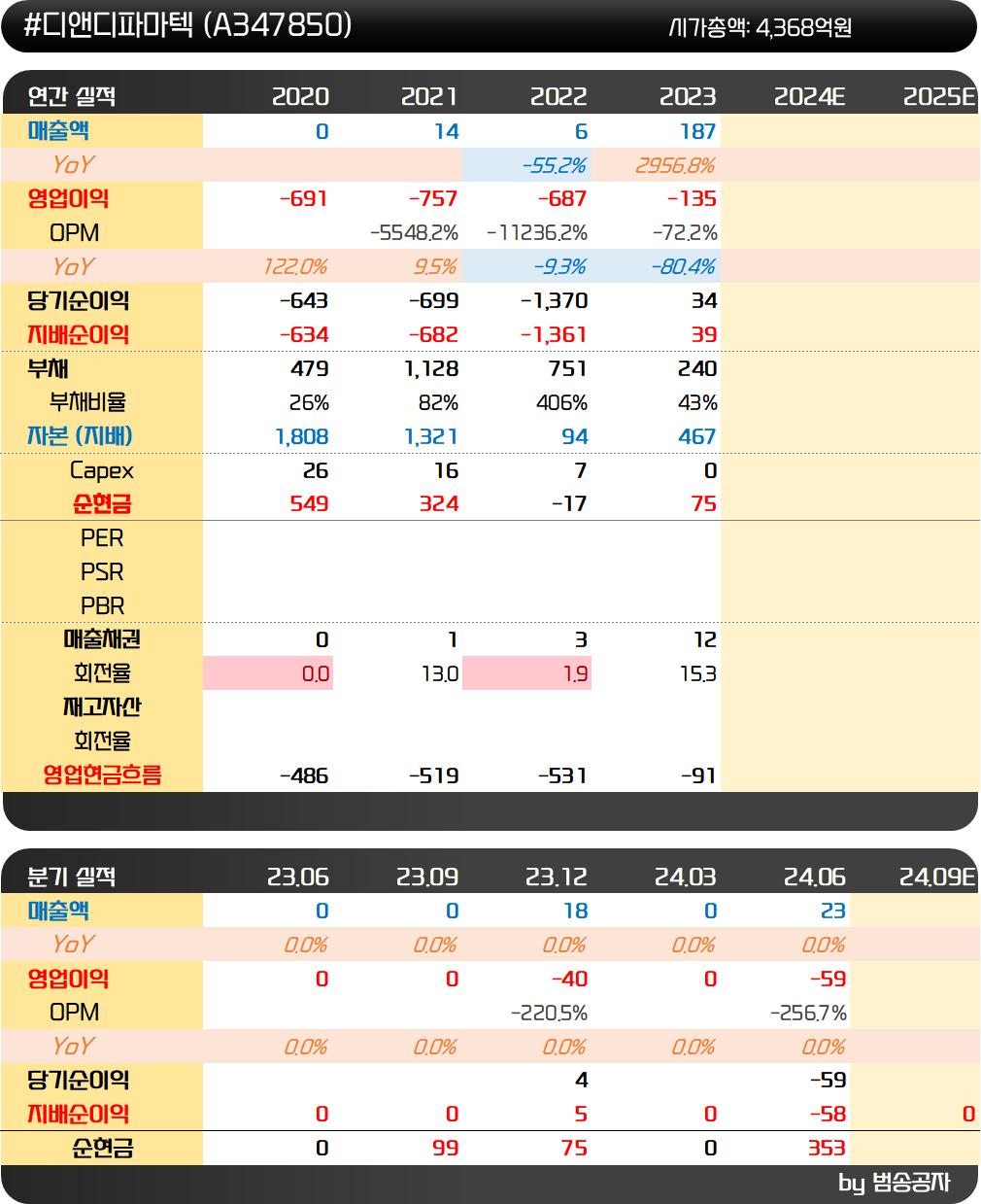Screen dimensions: 981x1204
Task: Select the 2023 revenue value 187
Action: [x=697, y=131]
